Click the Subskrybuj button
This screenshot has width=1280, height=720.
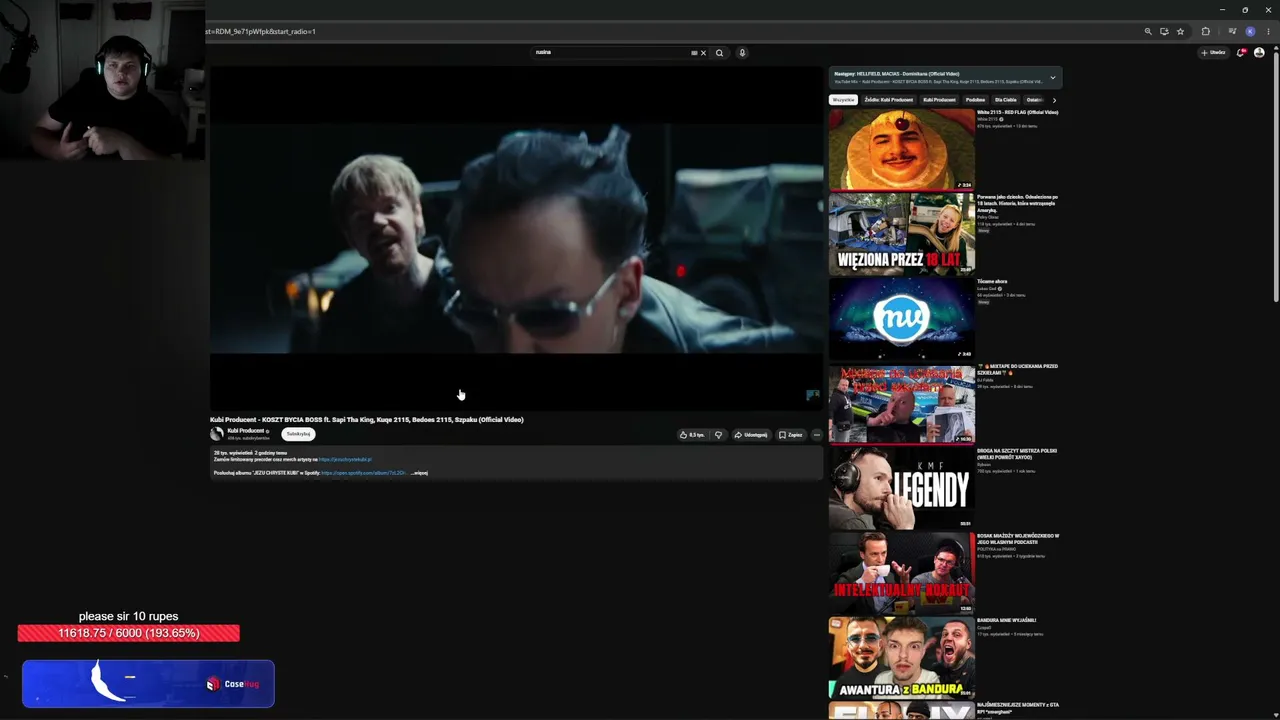click(x=298, y=434)
